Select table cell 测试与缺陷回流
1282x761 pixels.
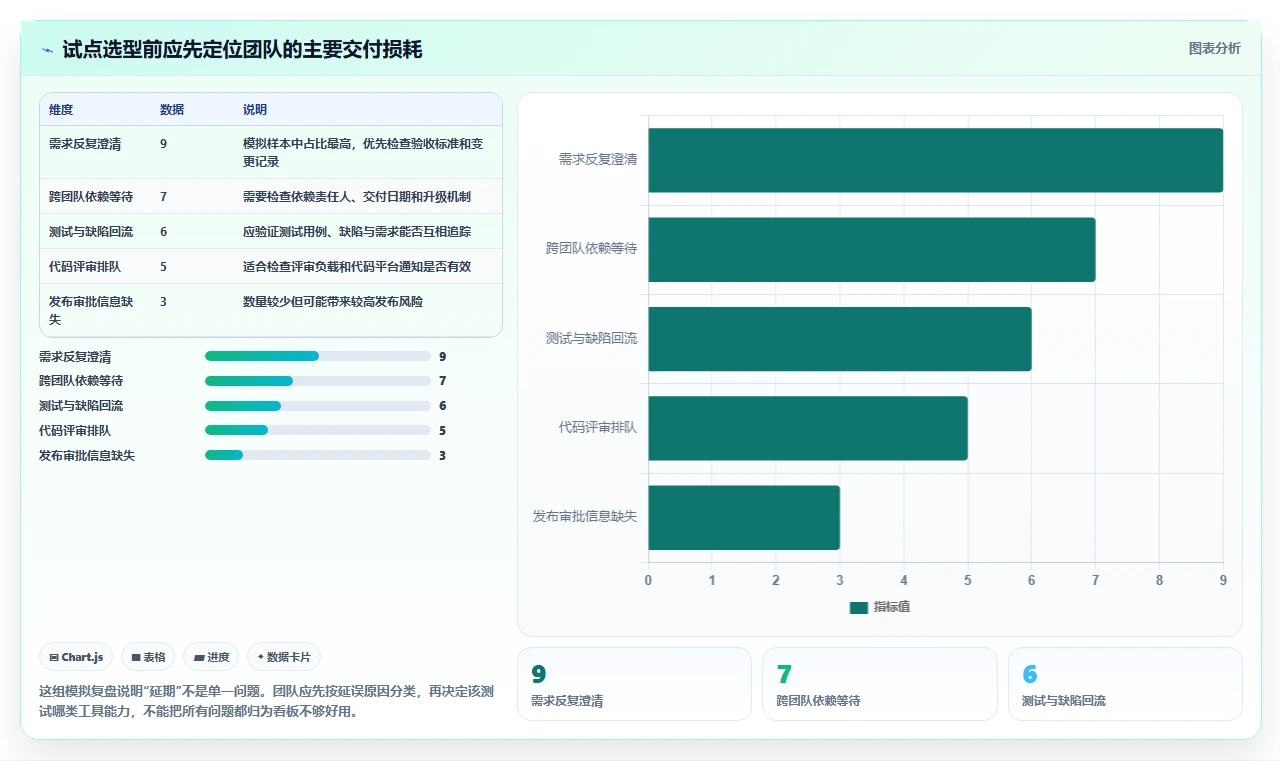point(91,232)
